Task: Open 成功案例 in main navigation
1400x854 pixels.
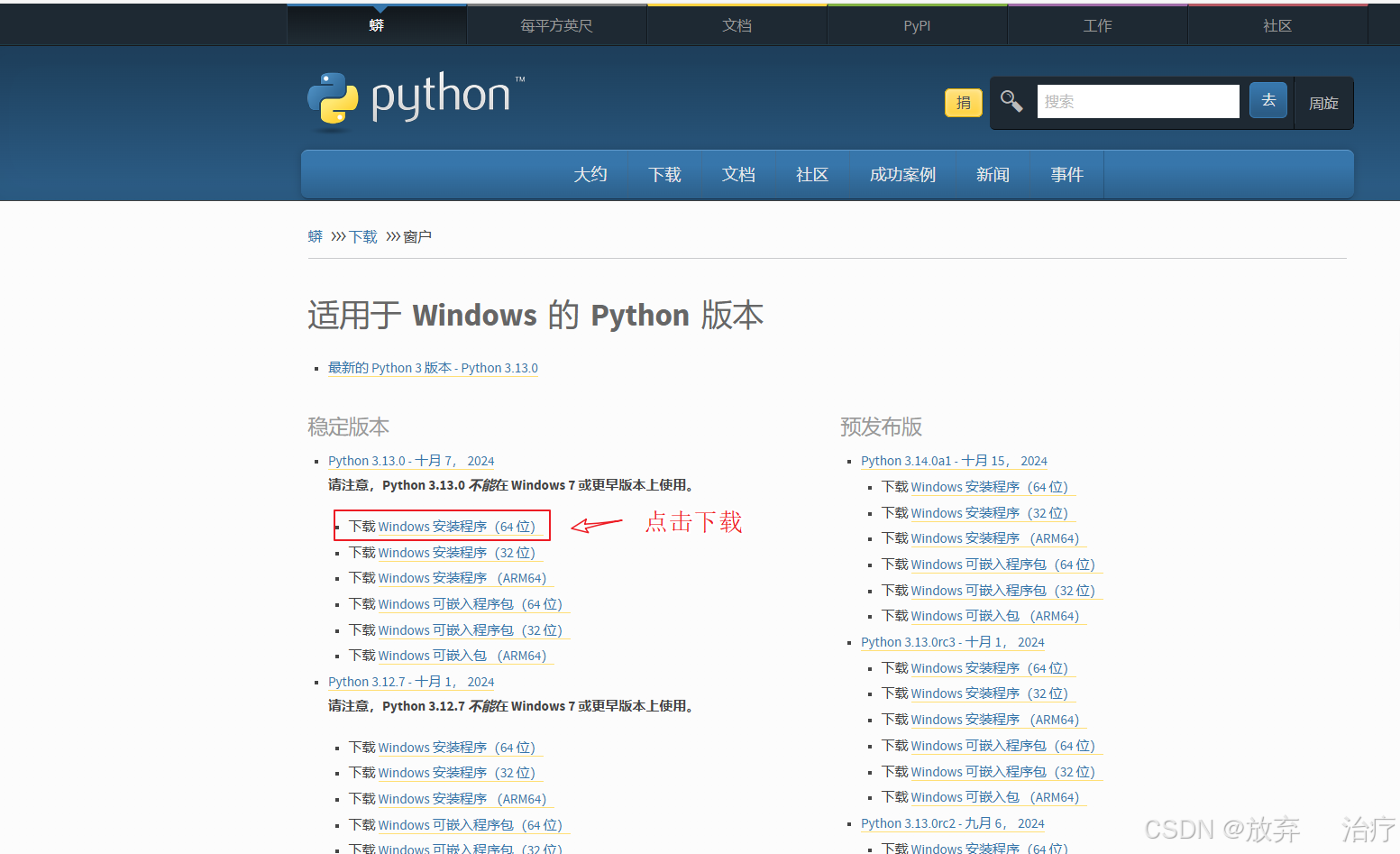Action: coord(902,174)
